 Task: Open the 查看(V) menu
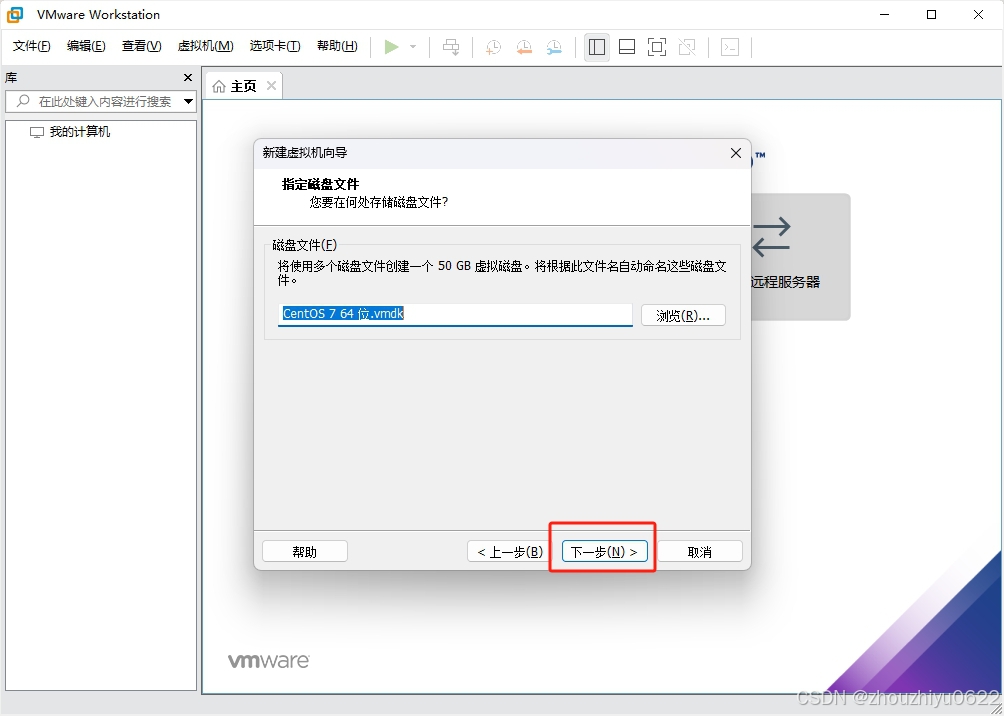click(142, 46)
